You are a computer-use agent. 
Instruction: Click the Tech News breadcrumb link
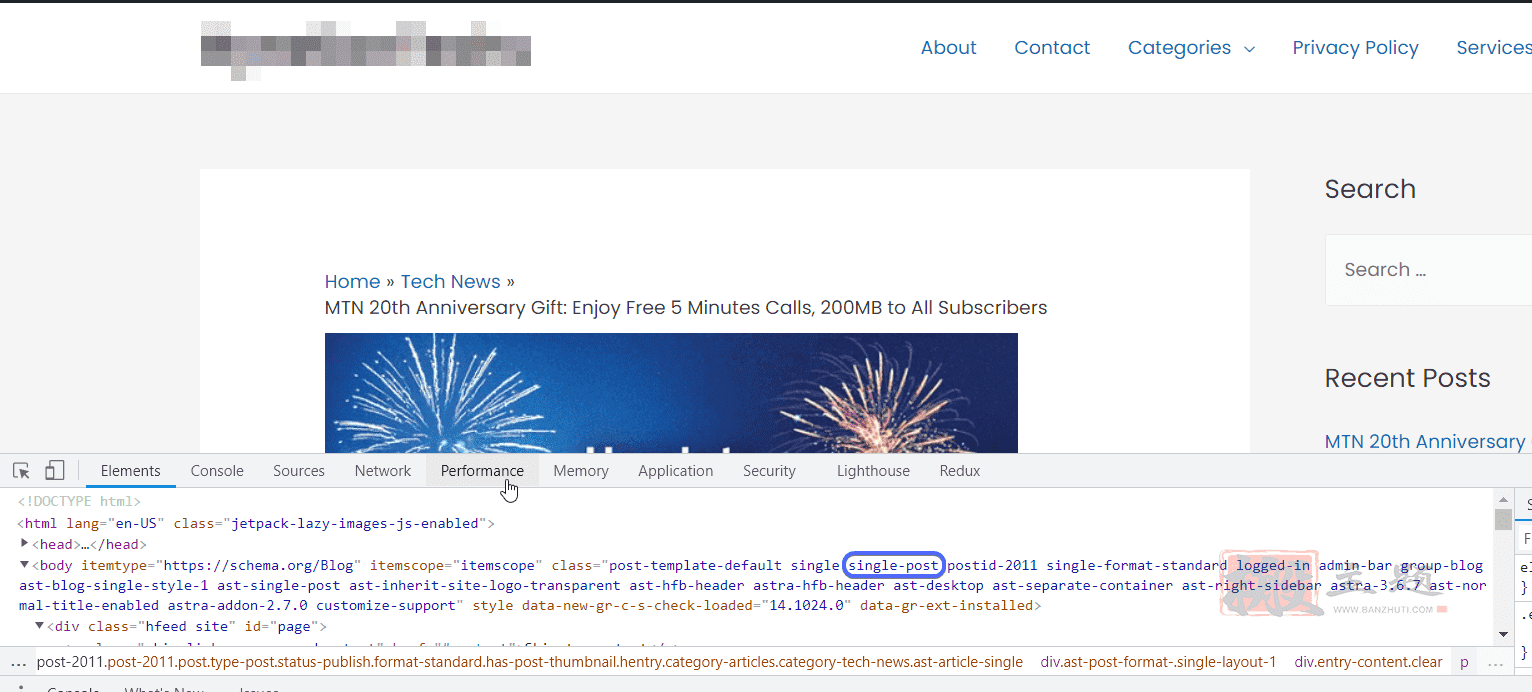point(451,282)
